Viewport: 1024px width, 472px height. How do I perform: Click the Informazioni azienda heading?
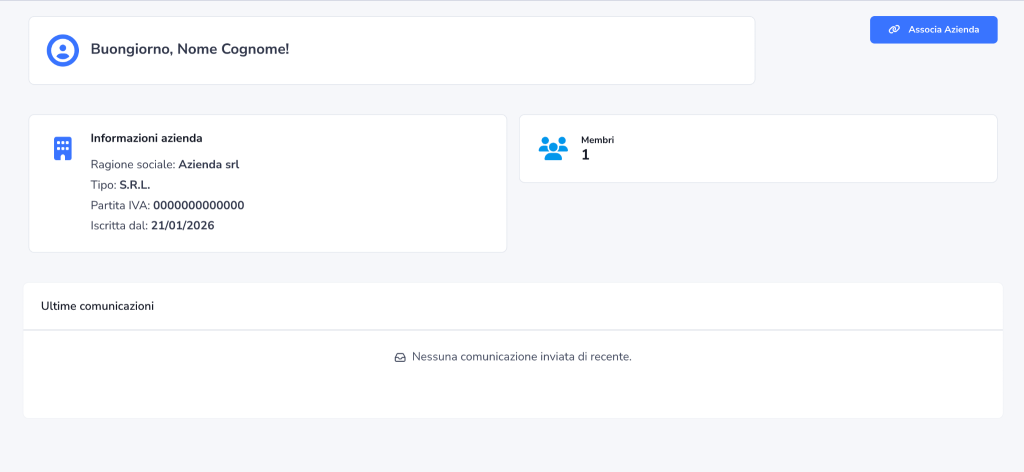coord(146,138)
